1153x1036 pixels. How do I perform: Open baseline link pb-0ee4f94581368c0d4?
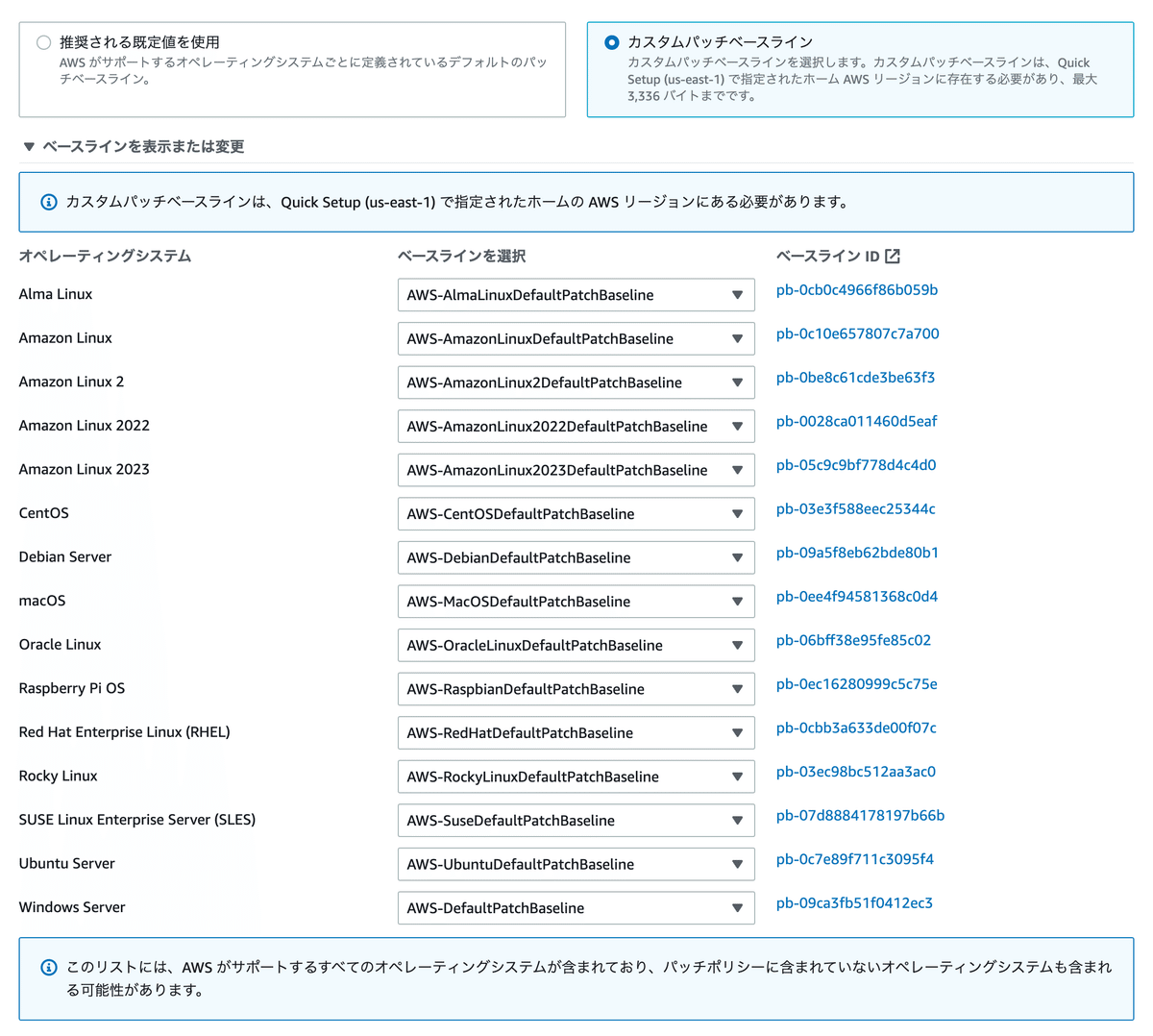(857, 597)
